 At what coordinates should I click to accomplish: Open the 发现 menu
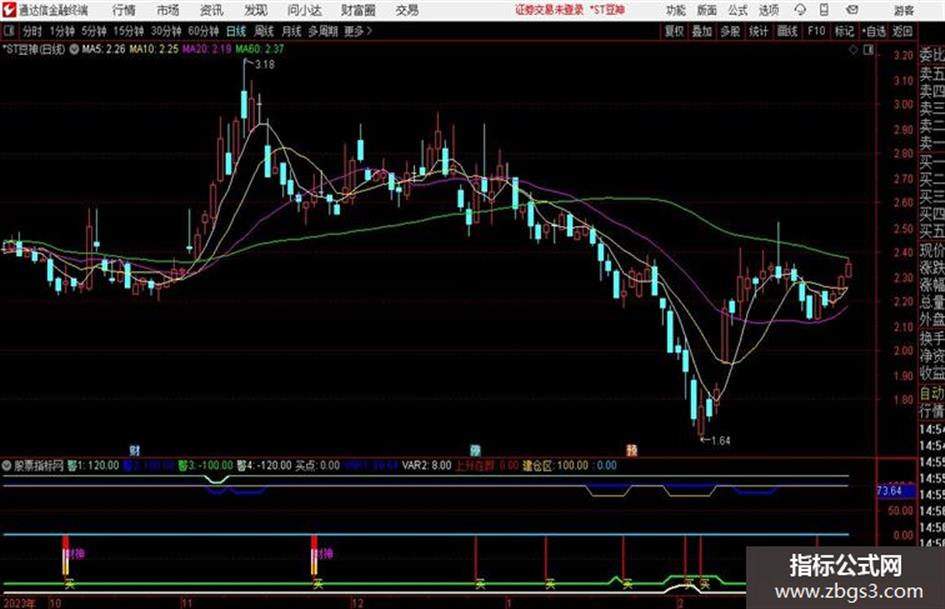[x=256, y=10]
